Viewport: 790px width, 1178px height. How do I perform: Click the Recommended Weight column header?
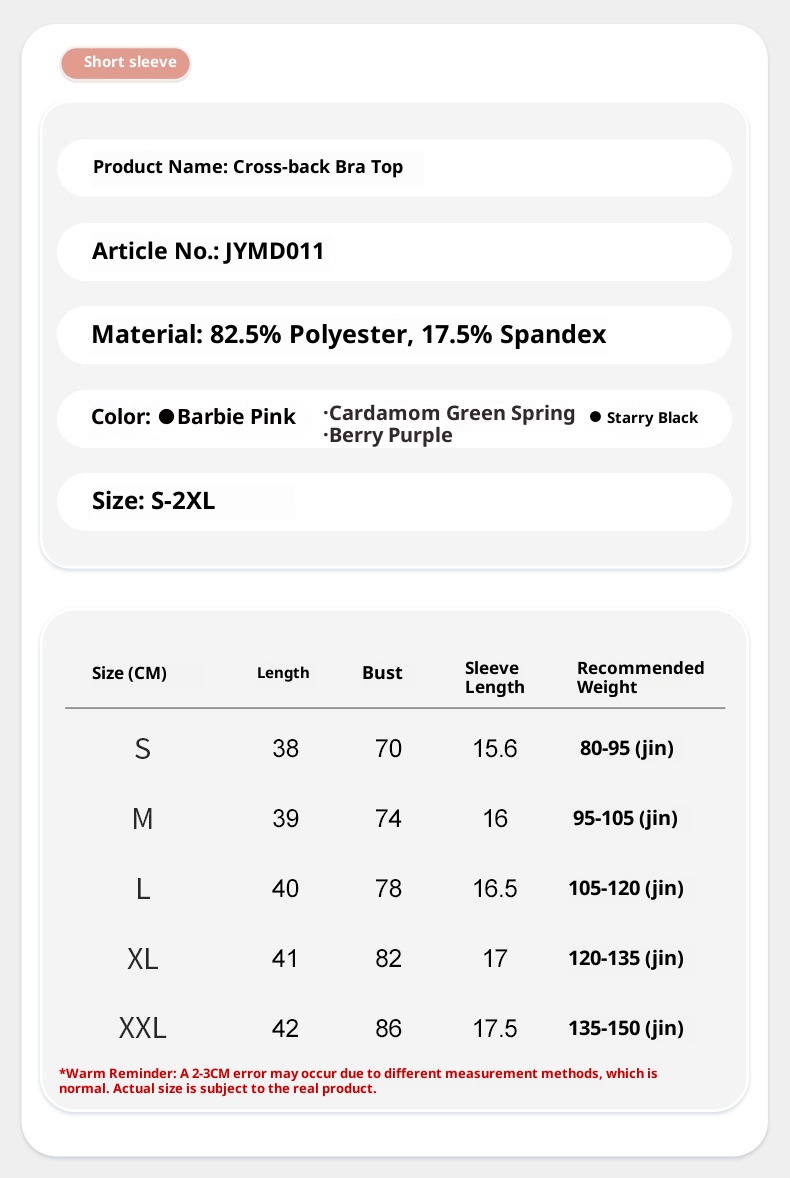pyautogui.click(x=640, y=677)
